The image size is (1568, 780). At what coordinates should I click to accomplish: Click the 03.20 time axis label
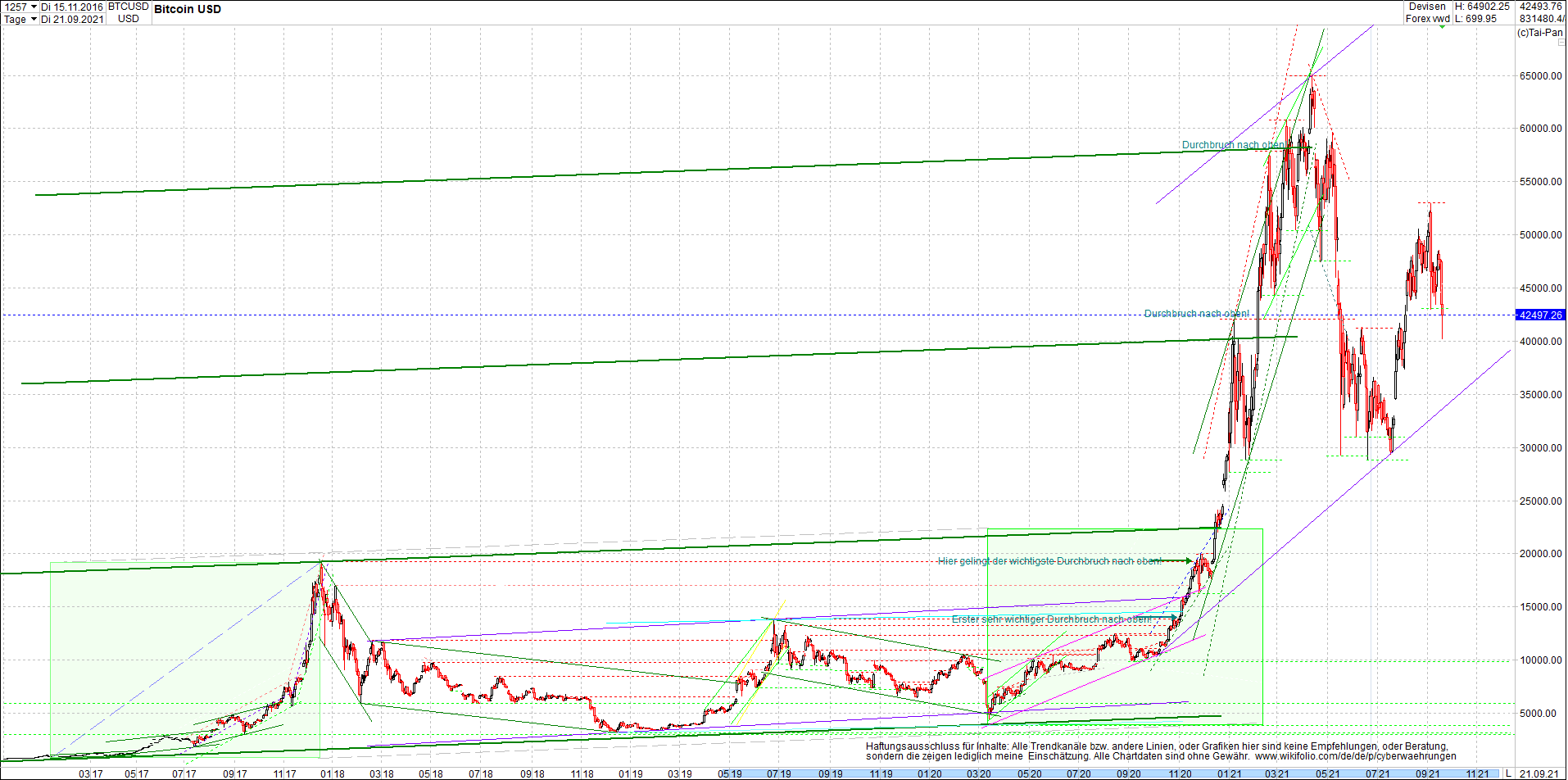(979, 773)
